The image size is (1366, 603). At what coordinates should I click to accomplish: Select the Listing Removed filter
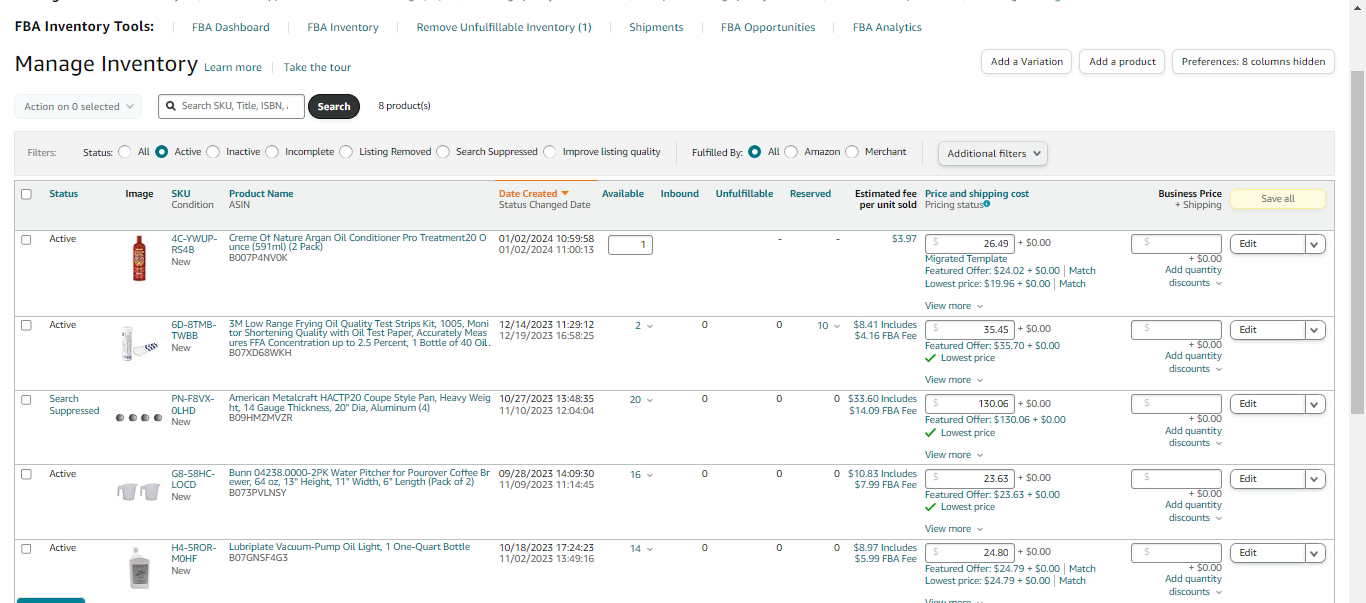coord(346,152)
